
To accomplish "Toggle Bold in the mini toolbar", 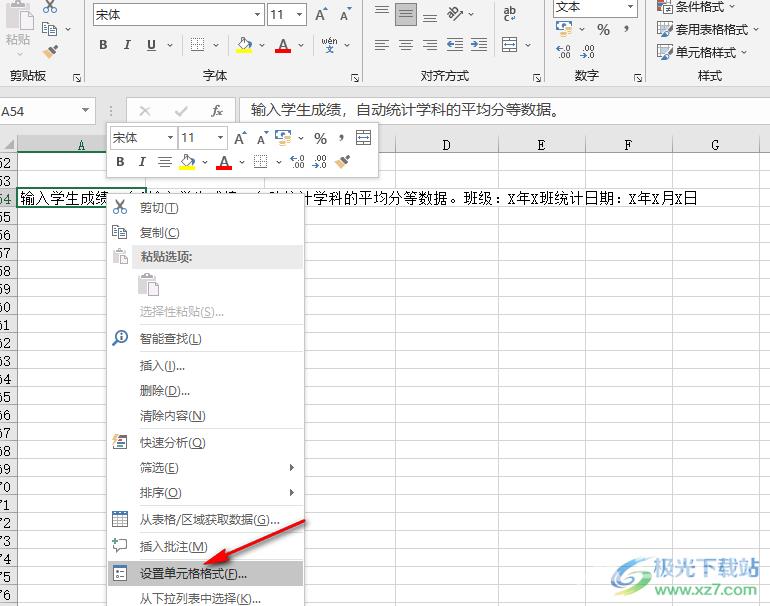I will click(120, 162).
